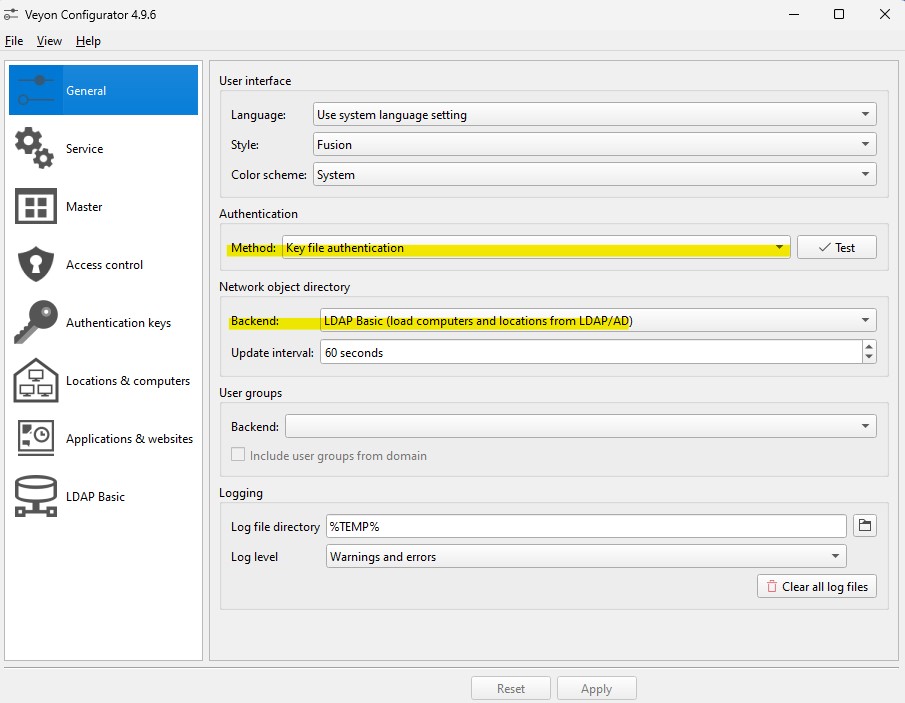Open the Color scheme dropdown
This screenshot has width=905, height=703.
click(x=594, y=174)
